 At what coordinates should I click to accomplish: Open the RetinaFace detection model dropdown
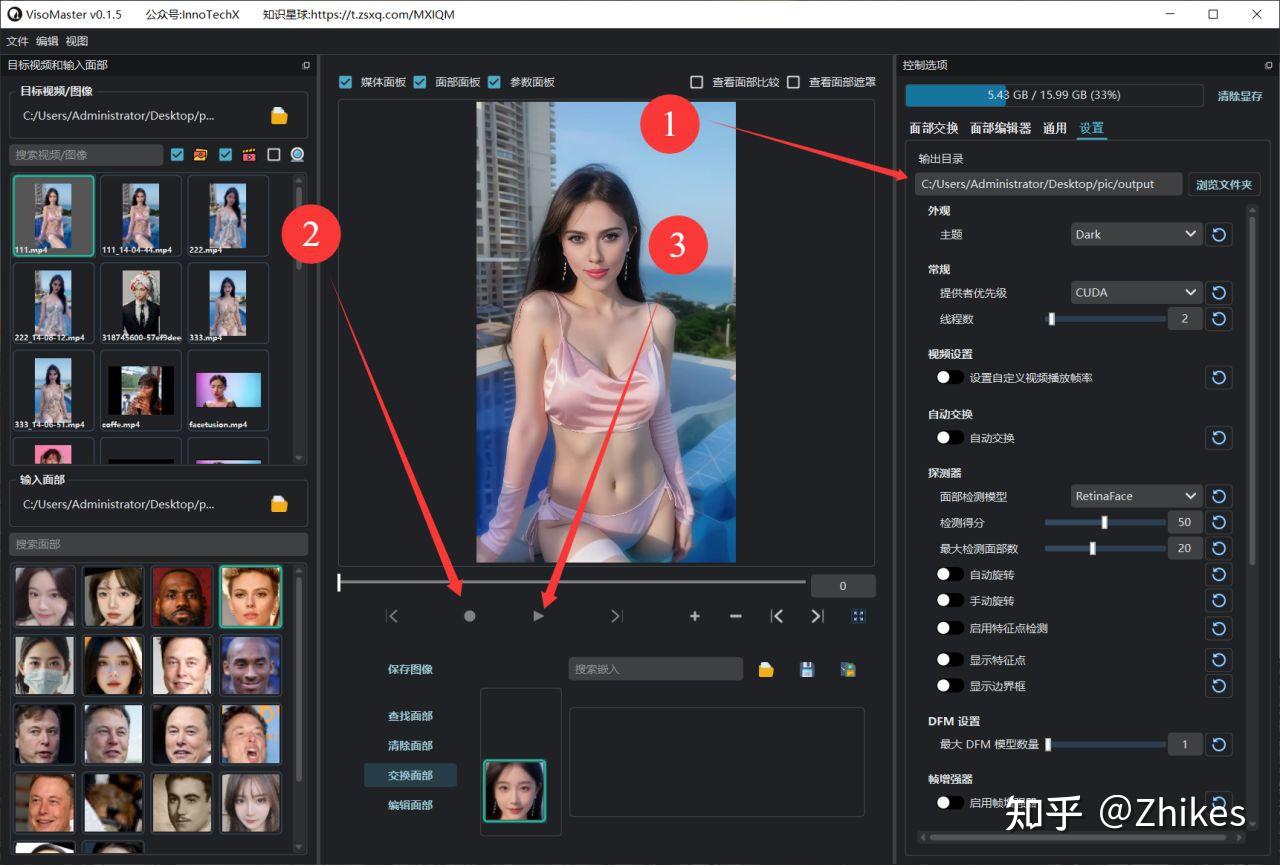pyautogui.click(x=1136, y=496)
